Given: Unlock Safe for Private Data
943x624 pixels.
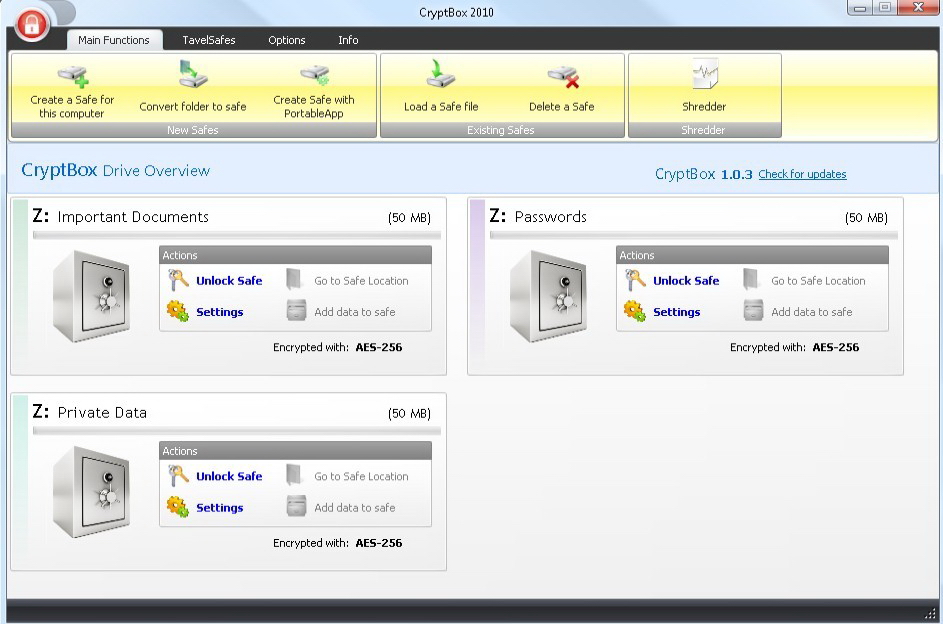Looking at the screenshot, I should (x=228, y=477).
